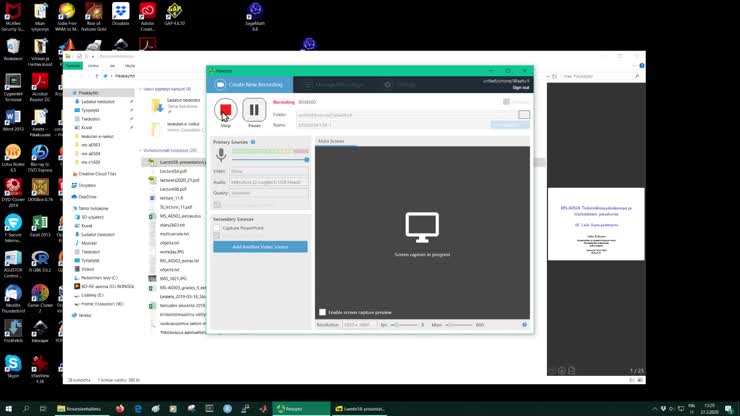Image resolution: width=740 pixels, height=416 pixels.
Task: Toggle the Webcast checkbox in Panopto
Action: point(506,102)
